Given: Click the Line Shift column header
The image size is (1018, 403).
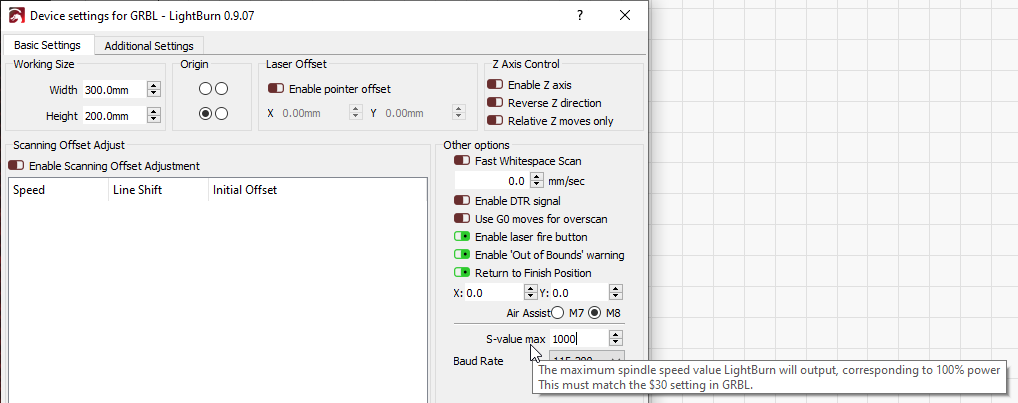Looking at the screenshot, I should pyautogui.click(x=158, y=190).
